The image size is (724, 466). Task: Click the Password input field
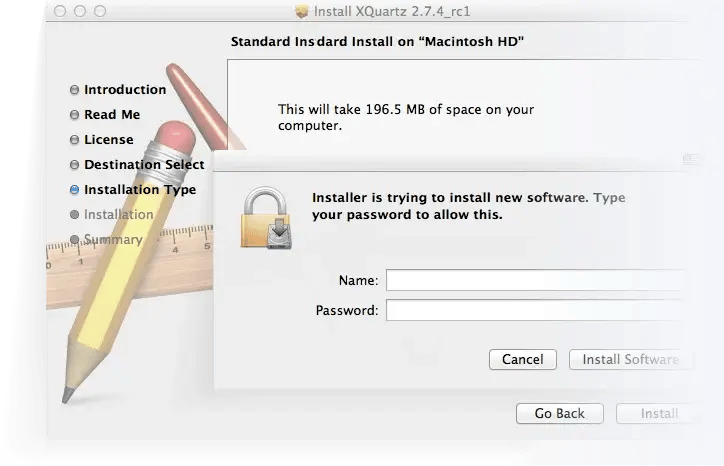(534, 310)
